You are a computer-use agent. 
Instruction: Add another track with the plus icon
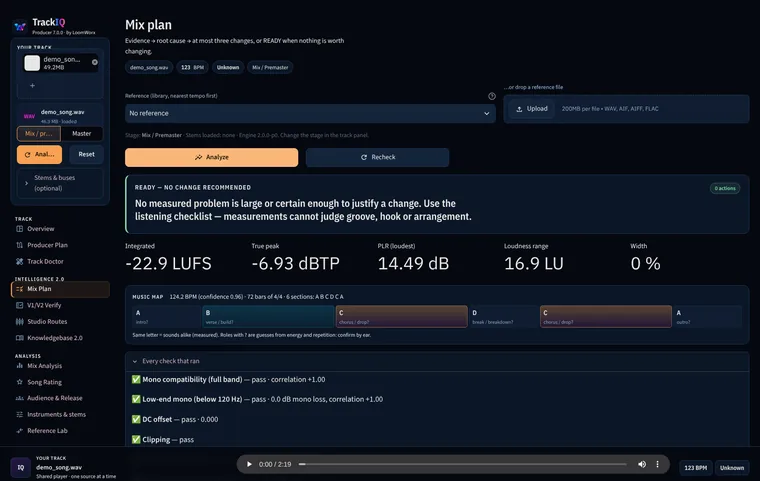pos(32,86)
